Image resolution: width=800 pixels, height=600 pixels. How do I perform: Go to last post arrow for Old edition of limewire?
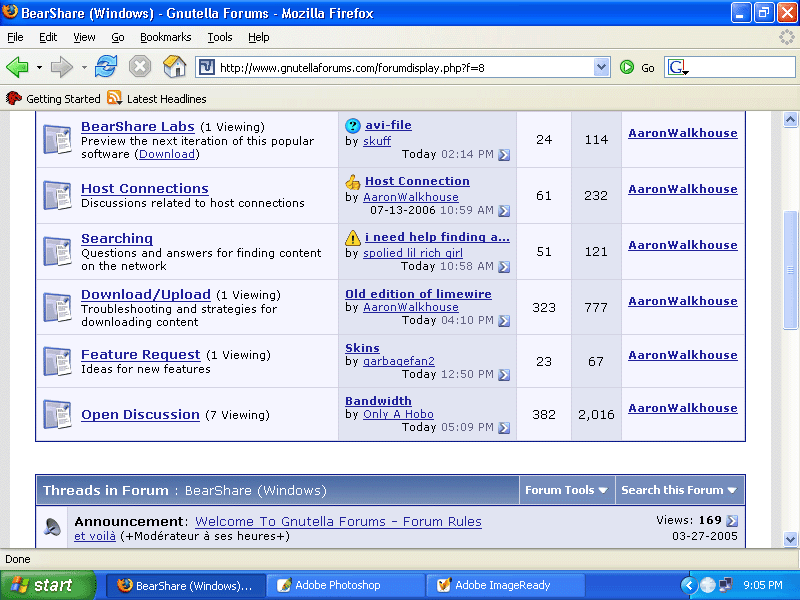tap(504, 321)
